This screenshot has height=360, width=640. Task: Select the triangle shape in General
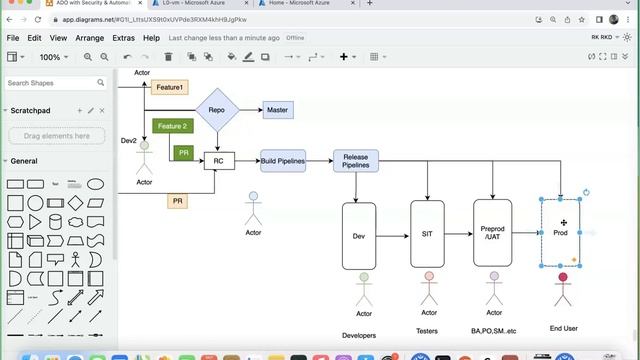(35, 222)
